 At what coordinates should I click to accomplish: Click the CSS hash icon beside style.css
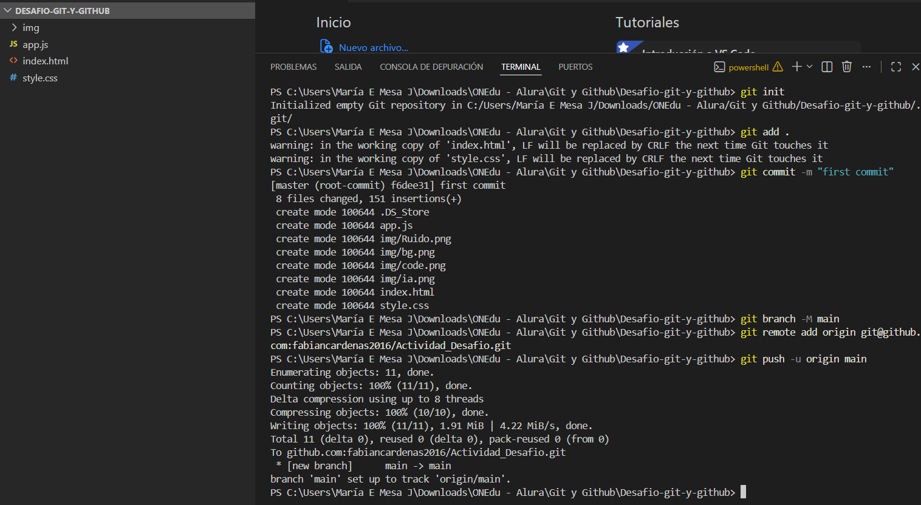click(x=14, y=78)
